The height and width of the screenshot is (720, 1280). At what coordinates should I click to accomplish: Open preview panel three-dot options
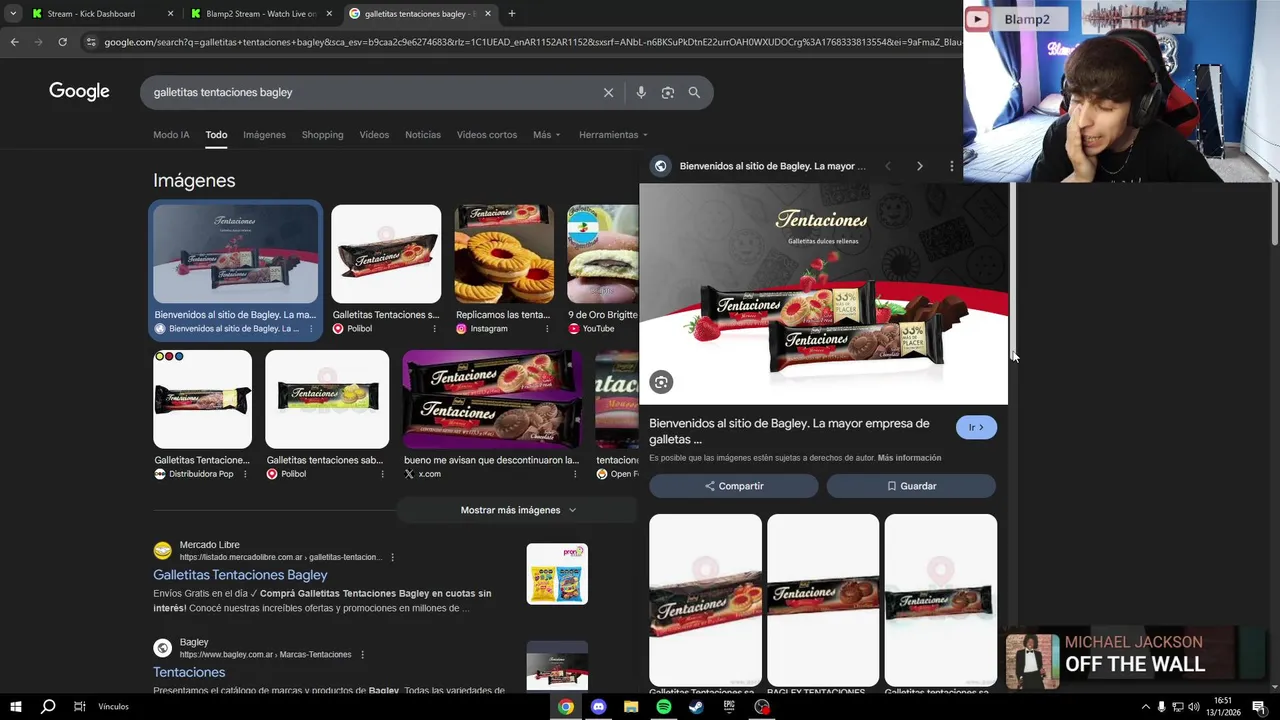951,166
